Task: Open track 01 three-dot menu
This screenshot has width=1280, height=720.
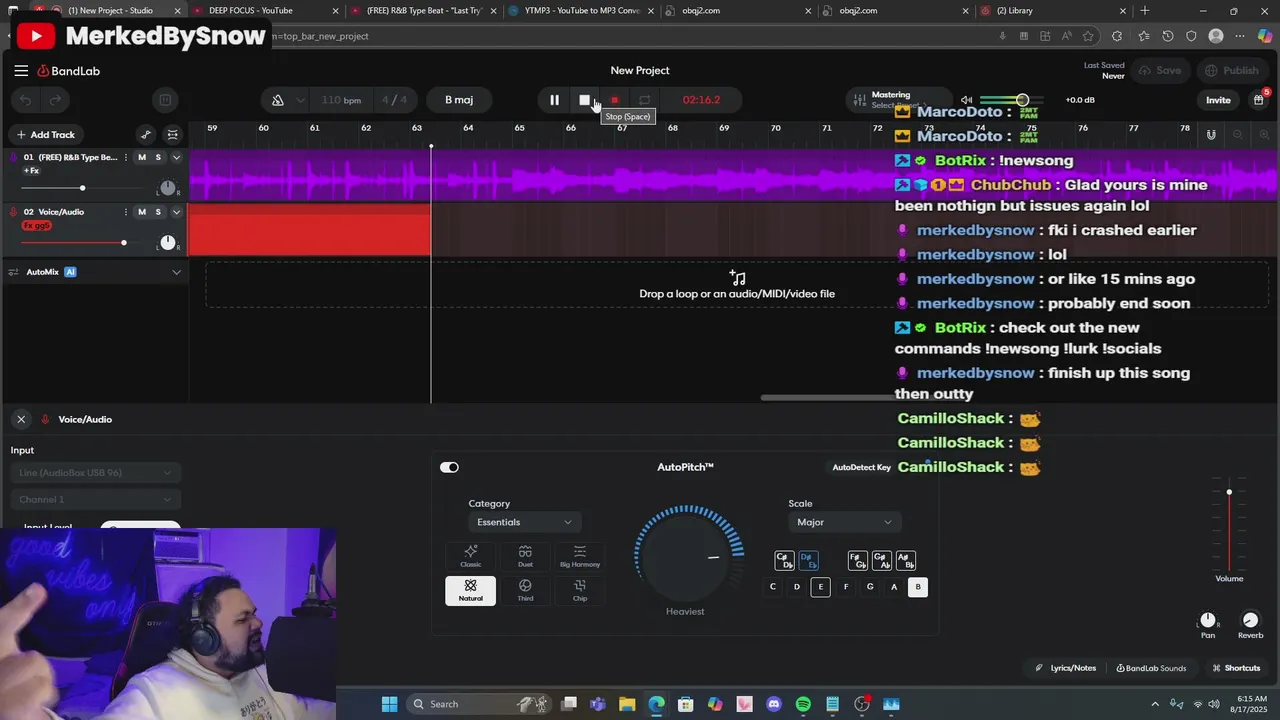Action: (126, 157)
